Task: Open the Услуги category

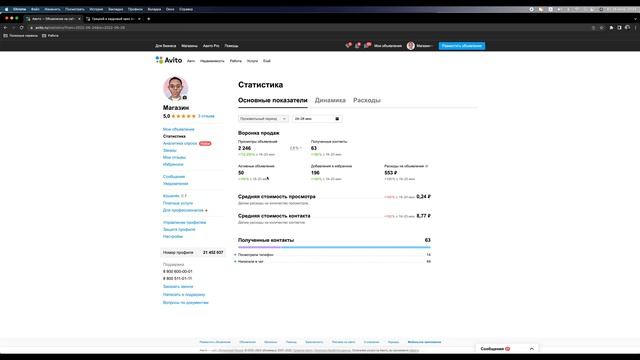Action: click(252, 61)
